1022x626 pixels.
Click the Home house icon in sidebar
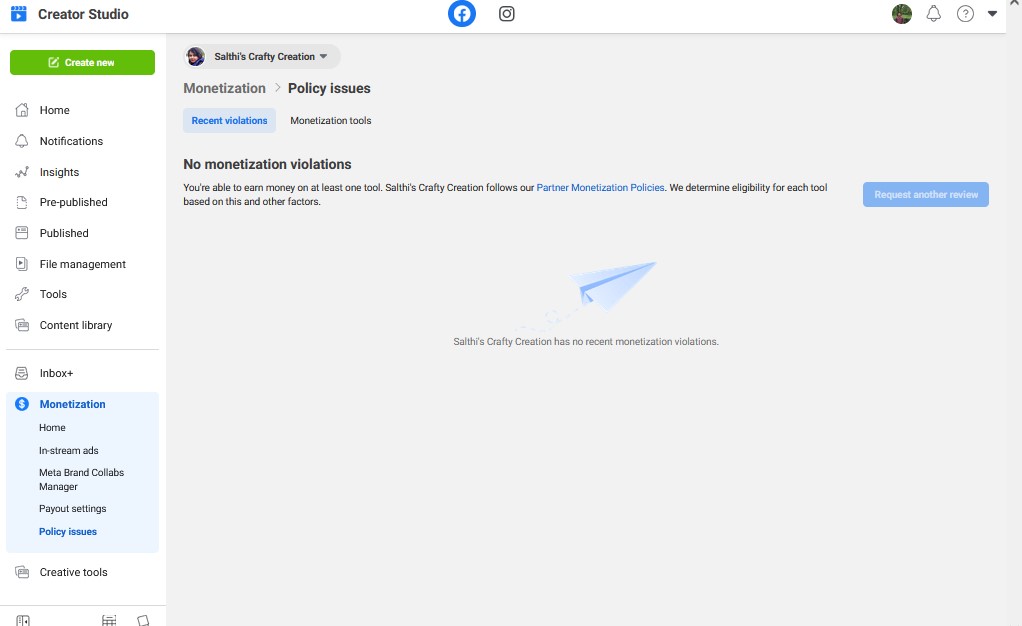pos(22,110)
